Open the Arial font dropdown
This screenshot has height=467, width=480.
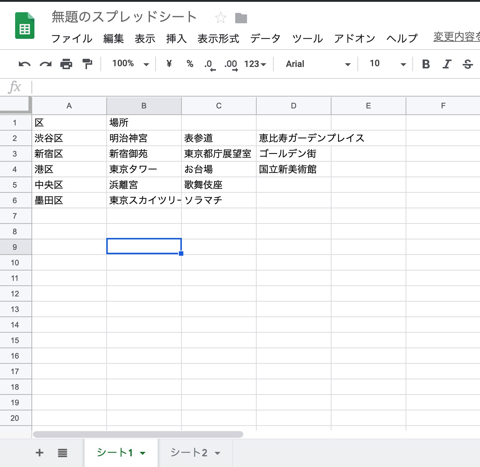[318, 64]
